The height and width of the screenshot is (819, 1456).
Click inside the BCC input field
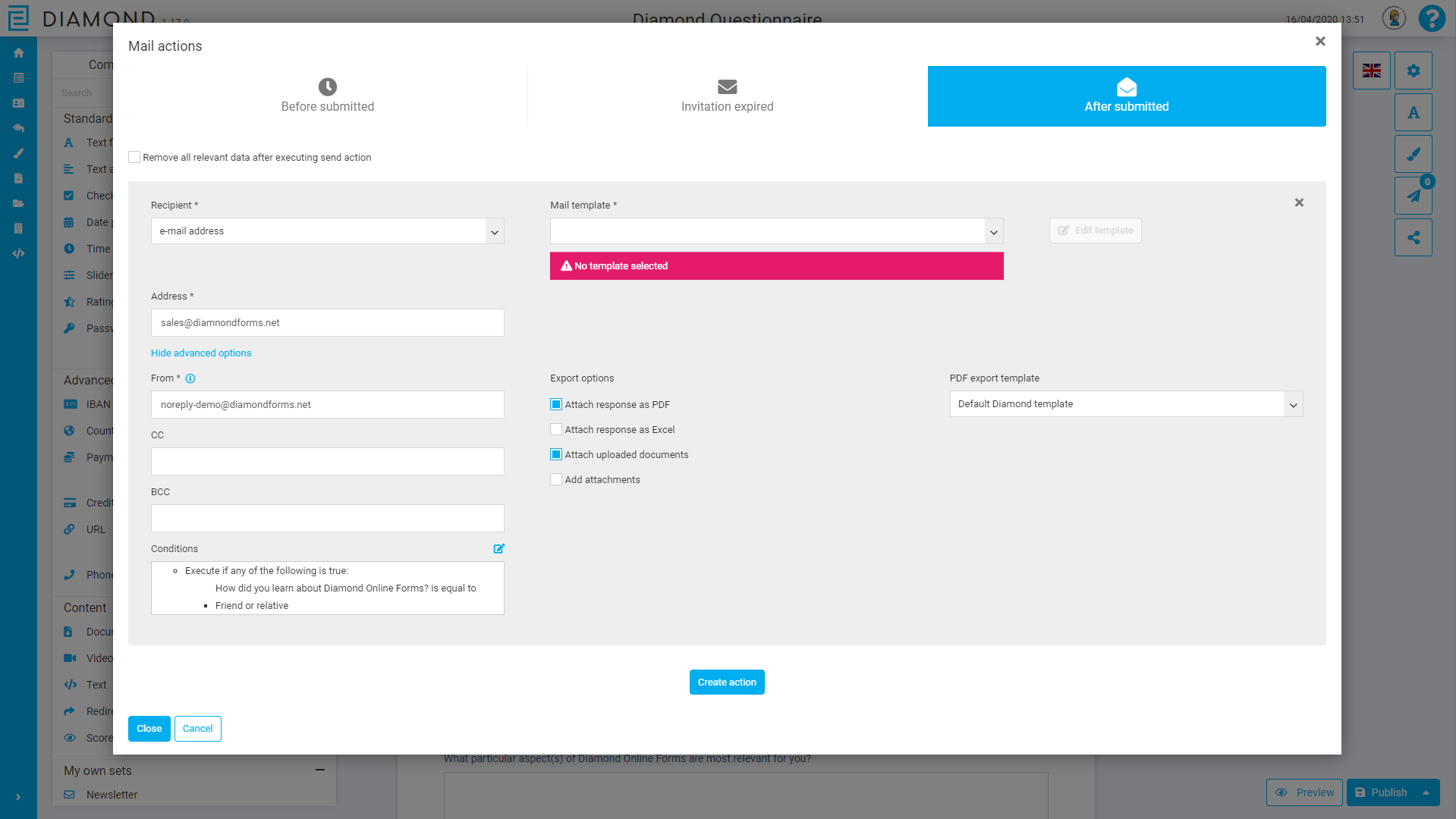pos(327,518)
